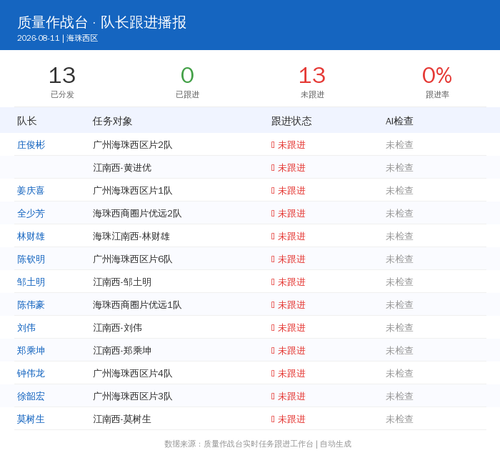Select the task object 海珠西商圈片优远1队
Screen dimensions: 500x473
coord(137,305)
